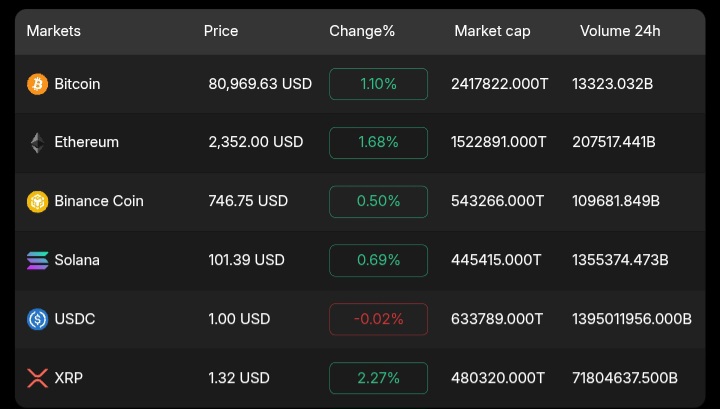Click the yellow Binance Coin icon
This screenshot has height=409, width=720.
click(x=37, y=202)
